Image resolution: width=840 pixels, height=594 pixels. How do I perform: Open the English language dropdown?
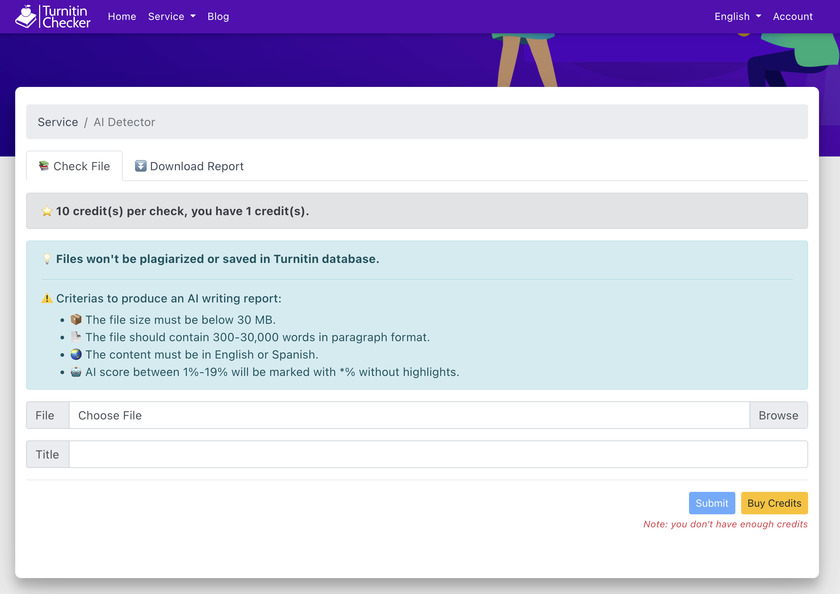pyautogui.click(x=737, y=17)
